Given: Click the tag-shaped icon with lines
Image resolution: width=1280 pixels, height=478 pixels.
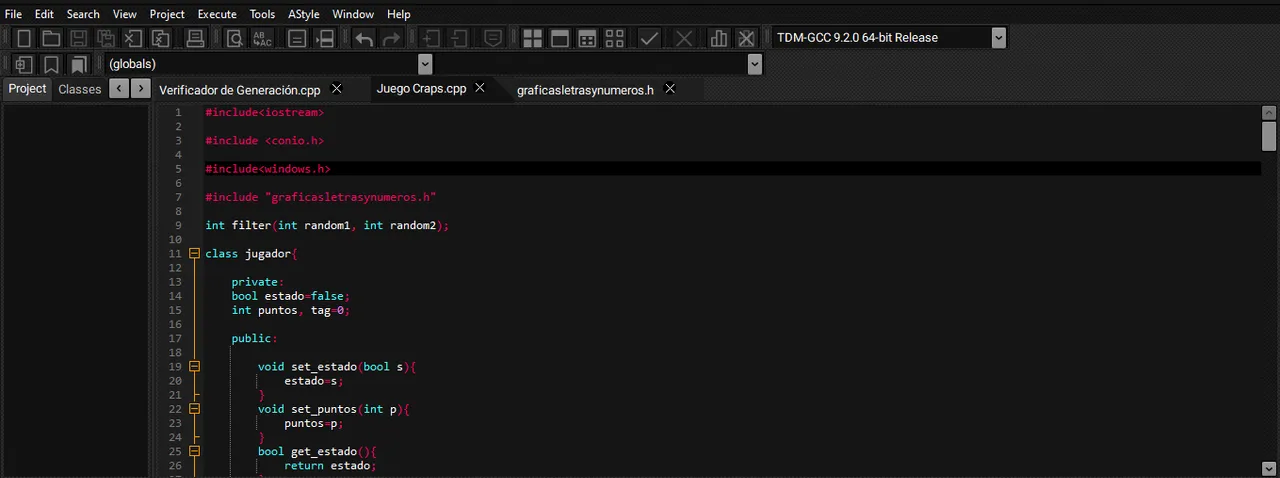Looking at the screenshot, I should click(x=493, y=38).
